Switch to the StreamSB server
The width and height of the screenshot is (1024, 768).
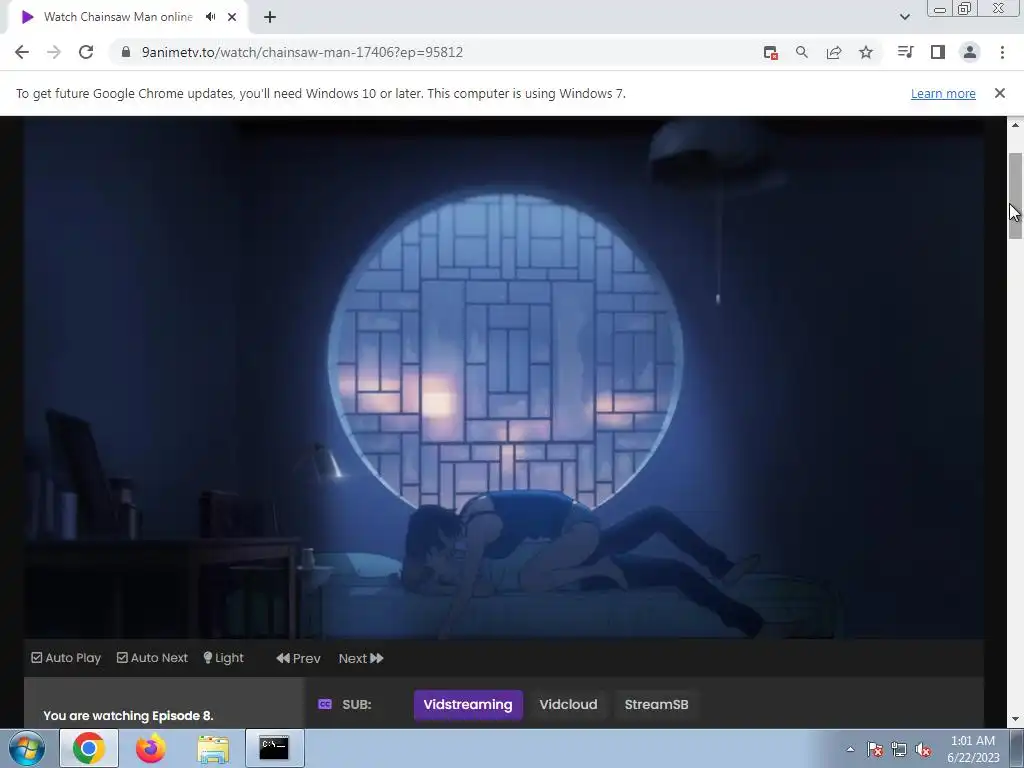click(656, 705)
